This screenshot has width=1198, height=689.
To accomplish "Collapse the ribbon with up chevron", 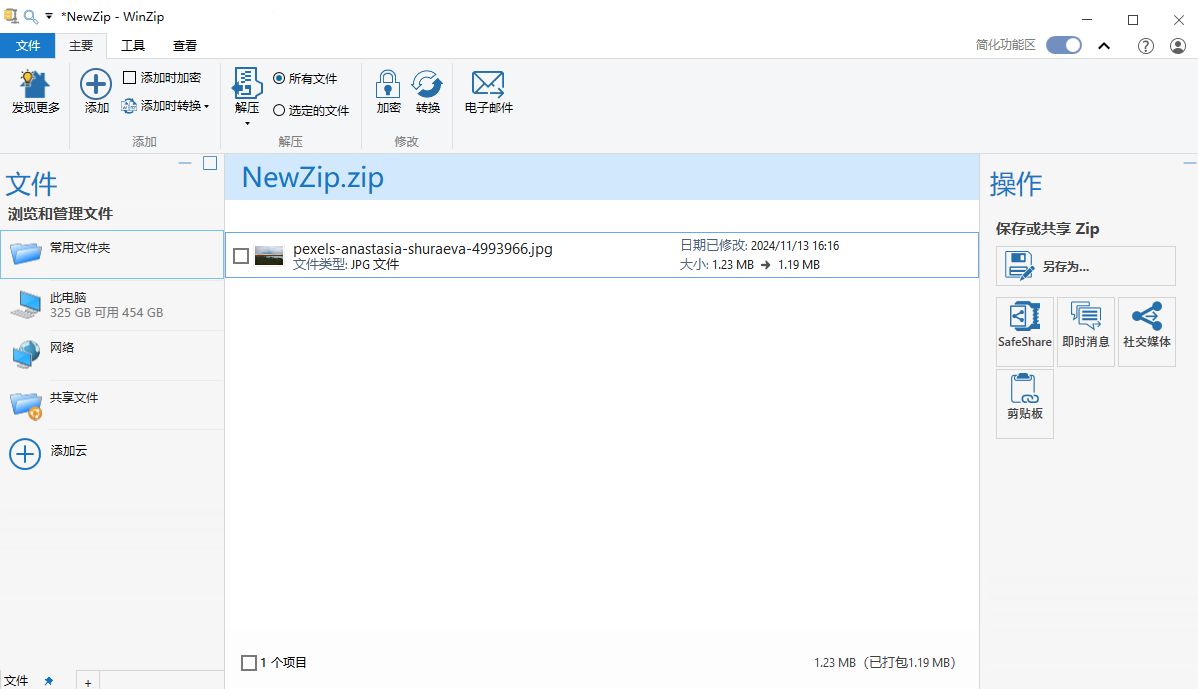I will click(x=1104, y=46).
